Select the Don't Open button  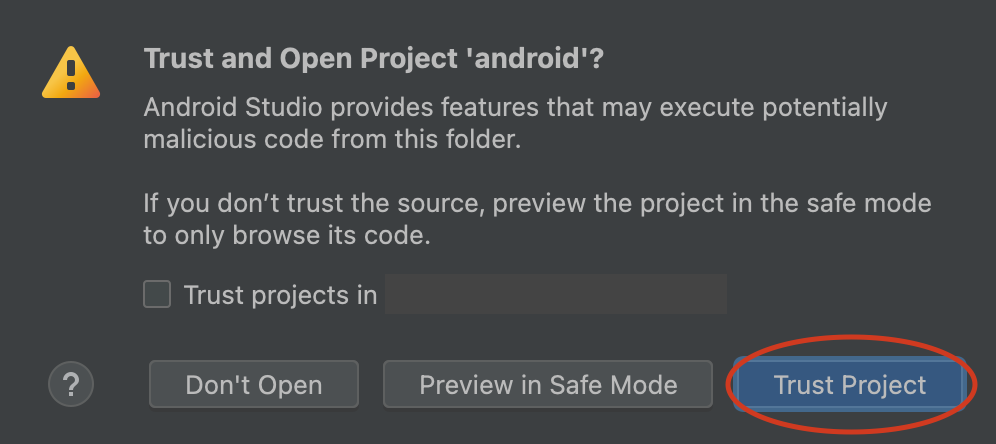(x=254, y=385)
